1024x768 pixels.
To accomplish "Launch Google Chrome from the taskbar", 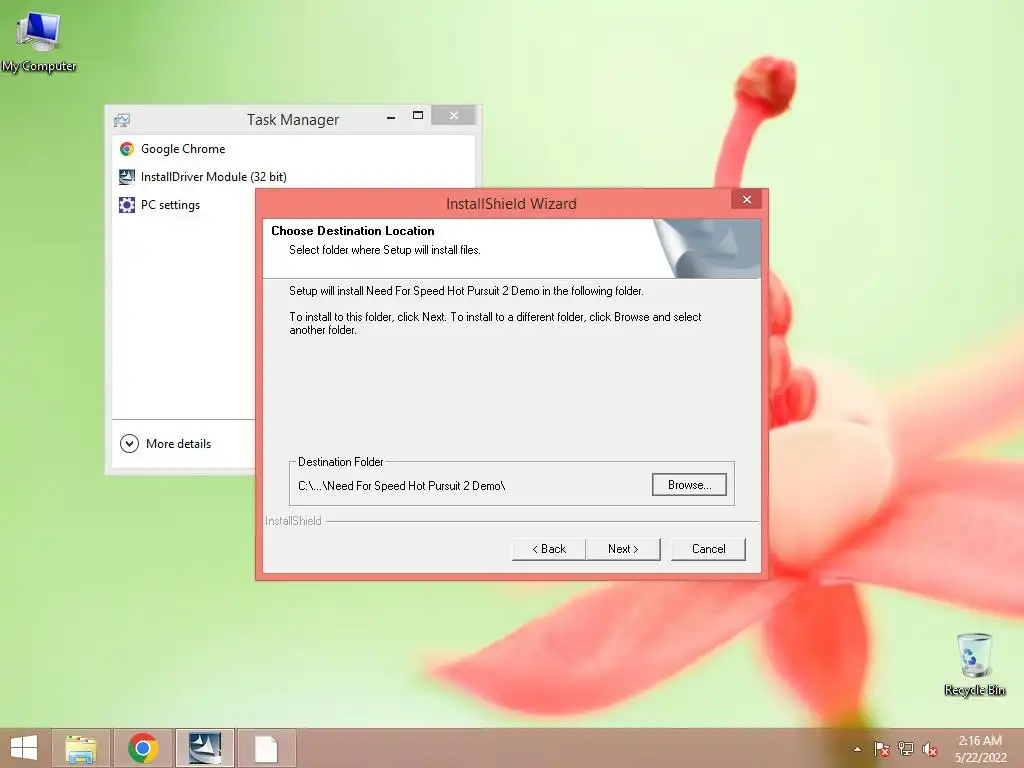I will pyautogui.click(x=143, y=748).
